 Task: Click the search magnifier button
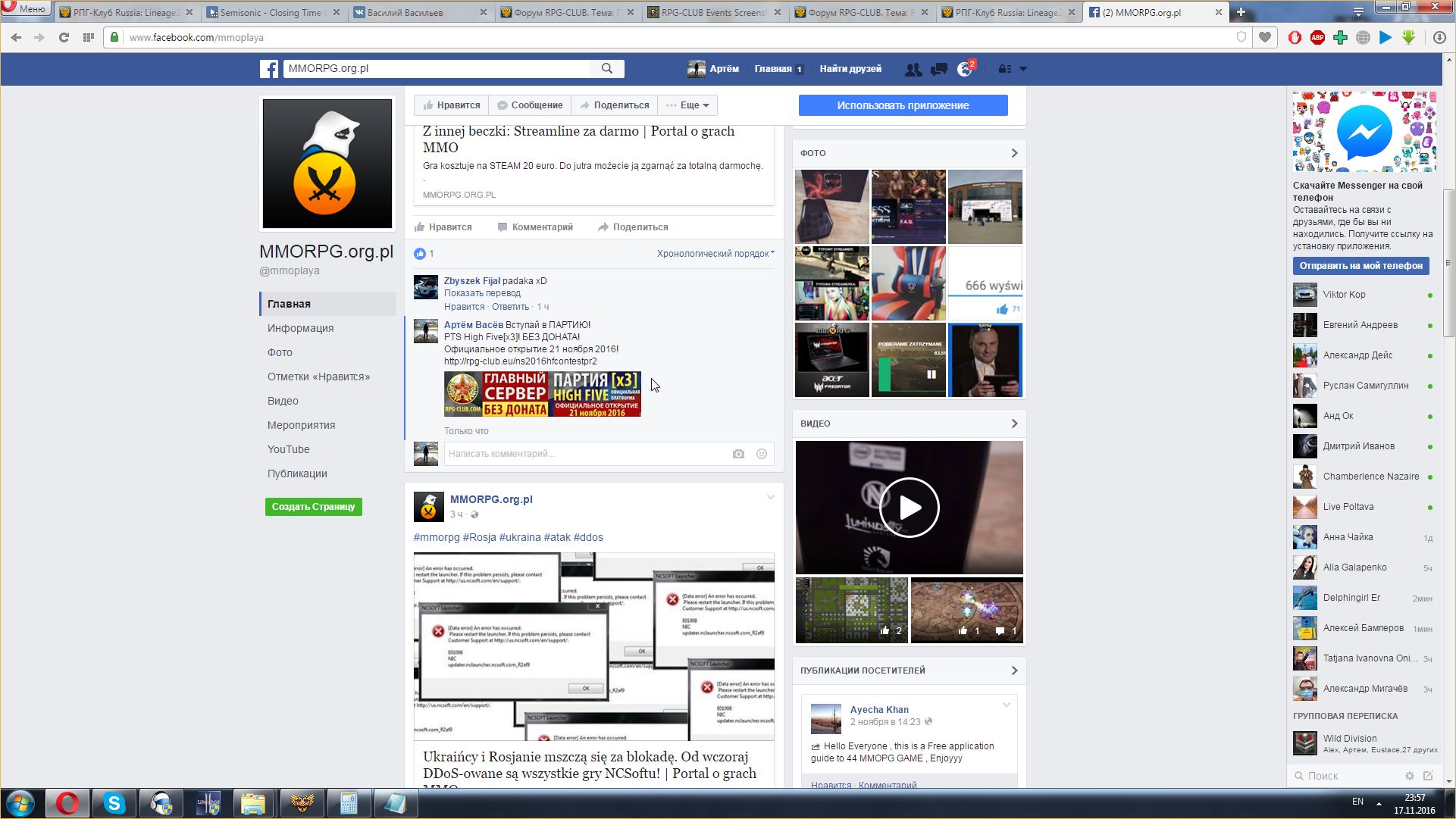607,68
